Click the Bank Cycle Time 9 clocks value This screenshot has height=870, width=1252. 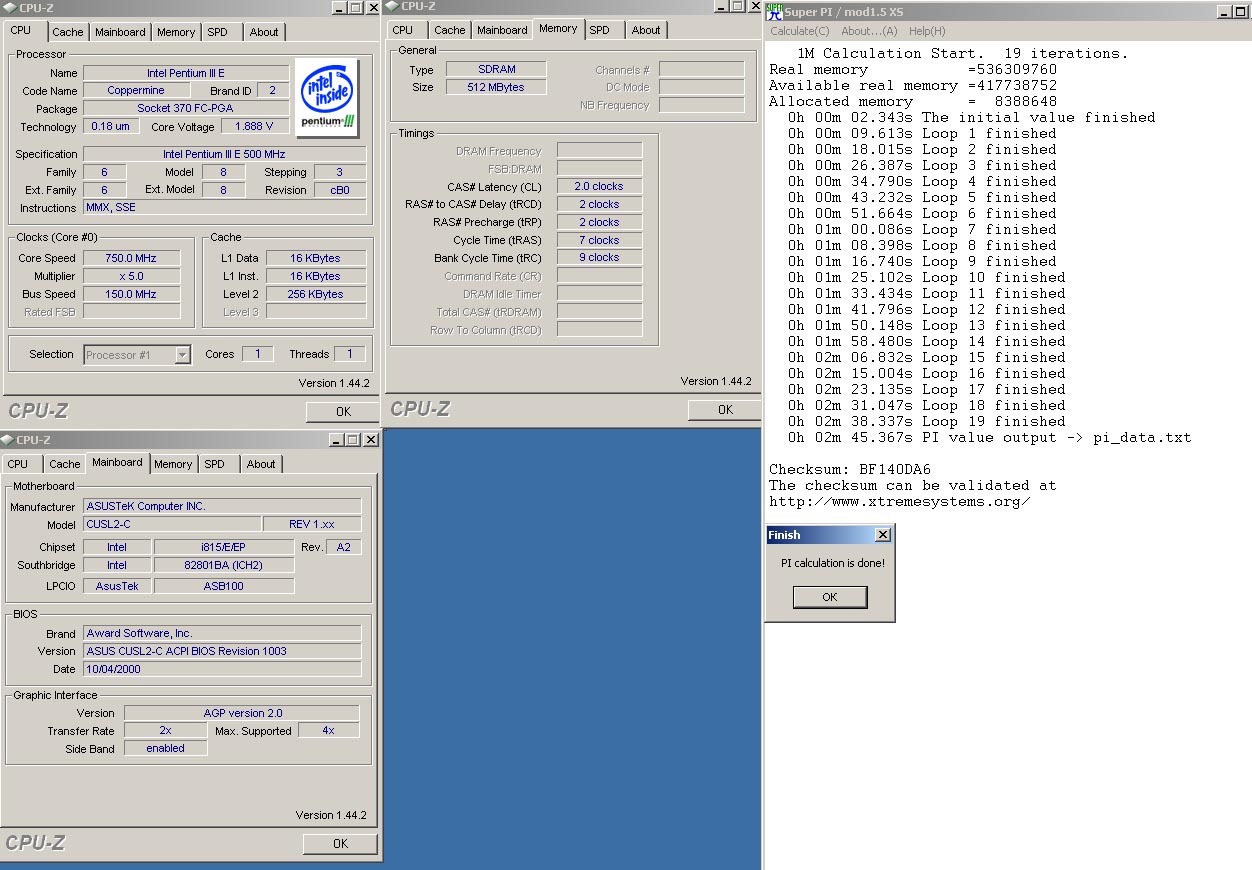coord(599,257)
